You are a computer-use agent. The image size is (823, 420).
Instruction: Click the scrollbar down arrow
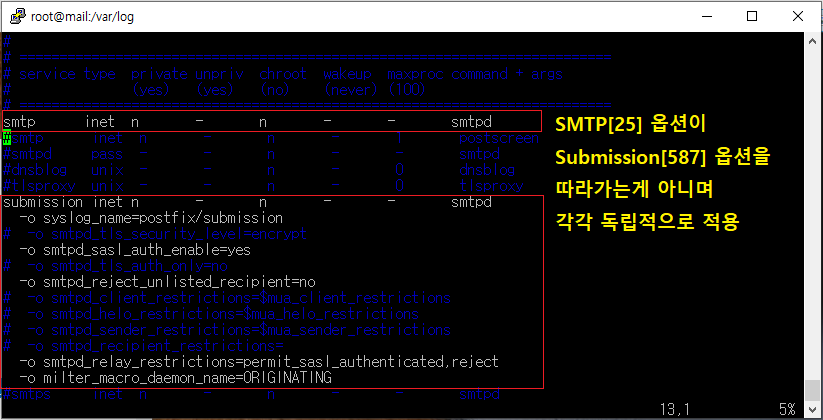pyautogui.click(x=811, y=408)
